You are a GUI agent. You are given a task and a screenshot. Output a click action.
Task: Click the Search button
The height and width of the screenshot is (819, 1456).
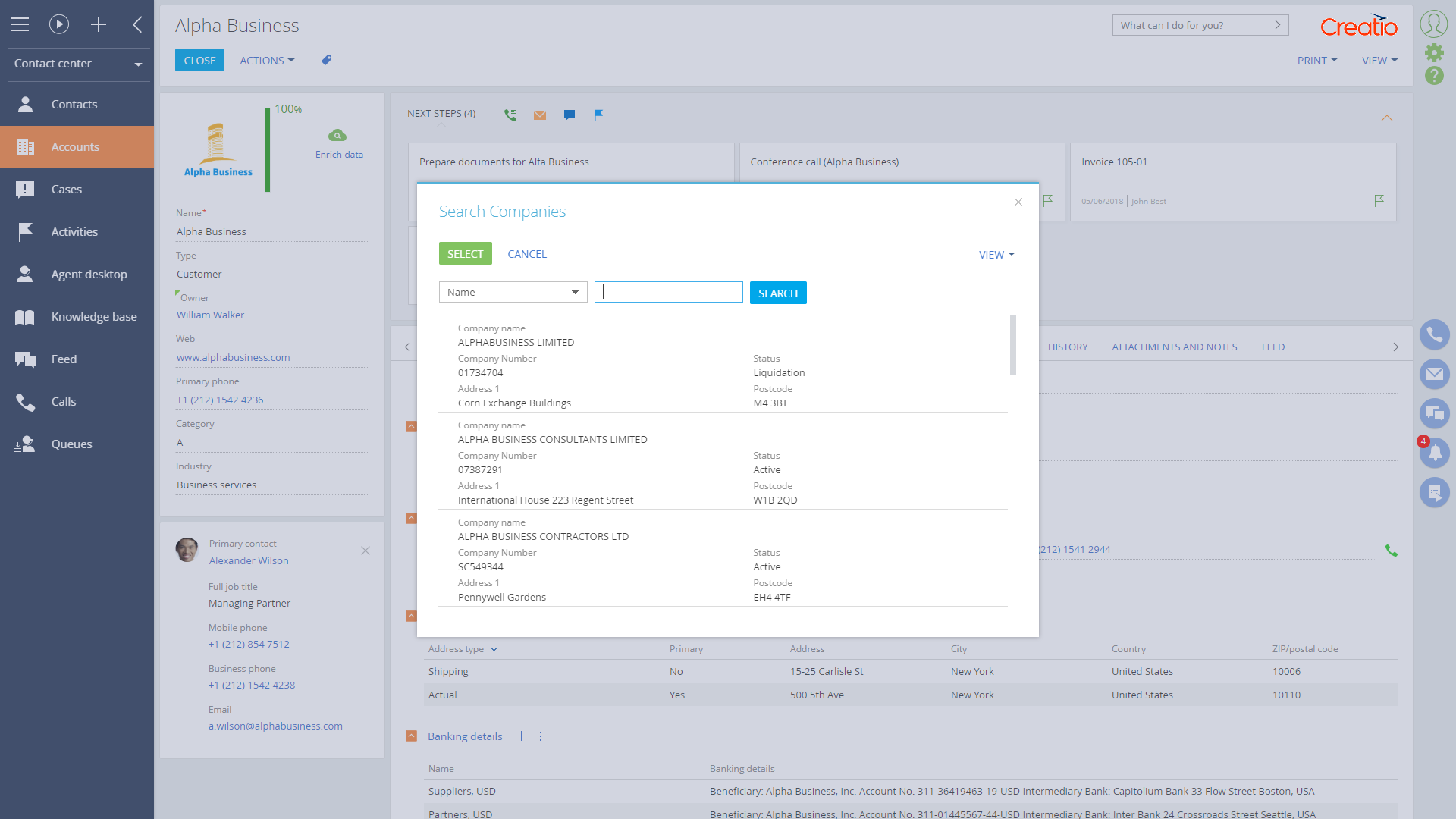coord(778,293)
